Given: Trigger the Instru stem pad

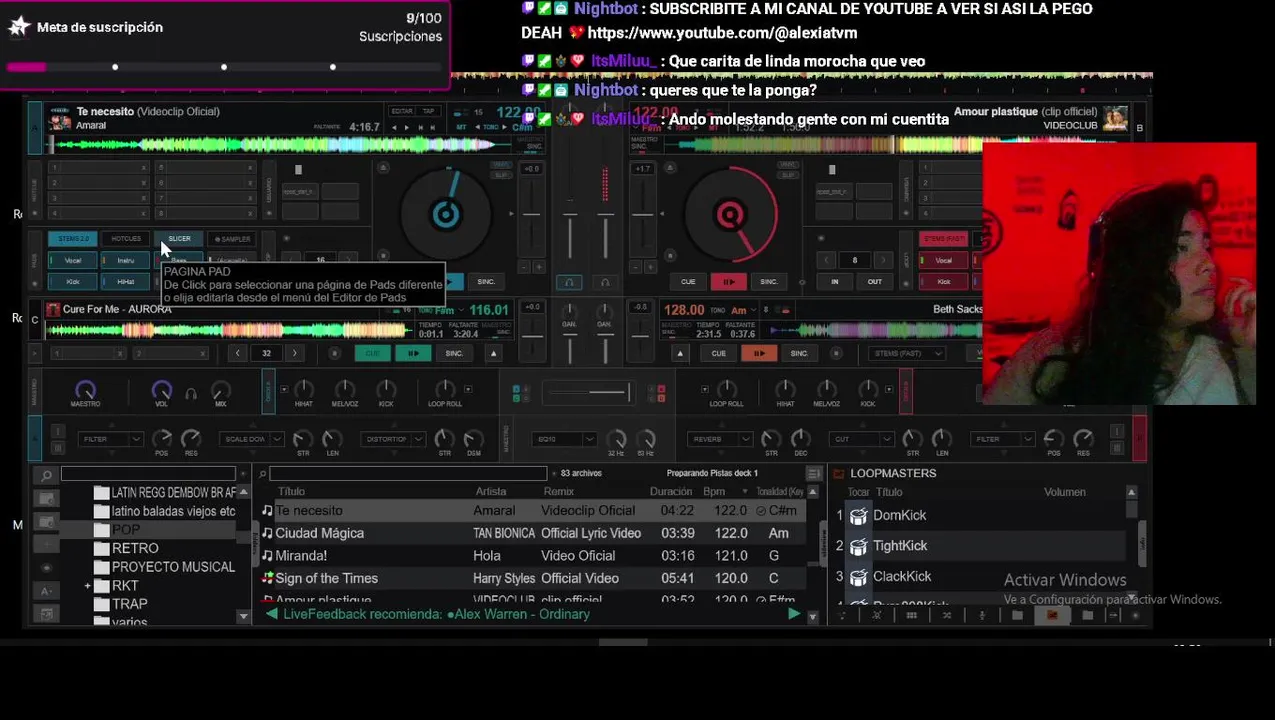Looking at the screenshot, I should (126, 261).
